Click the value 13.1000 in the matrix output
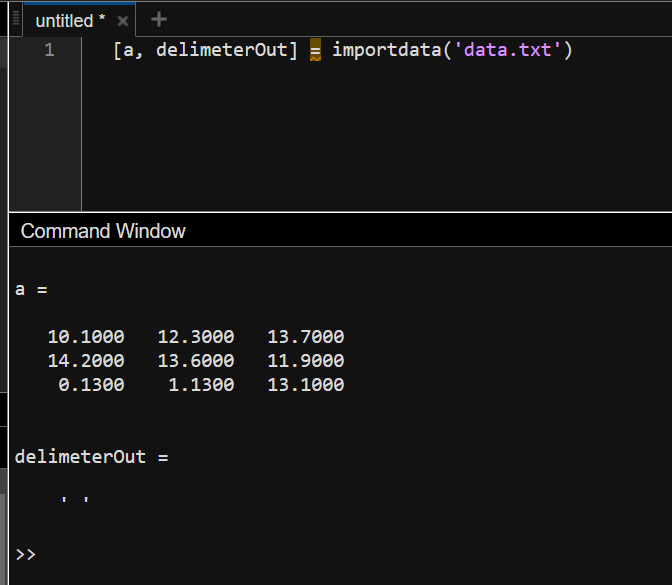 click(x=305, y=385)
